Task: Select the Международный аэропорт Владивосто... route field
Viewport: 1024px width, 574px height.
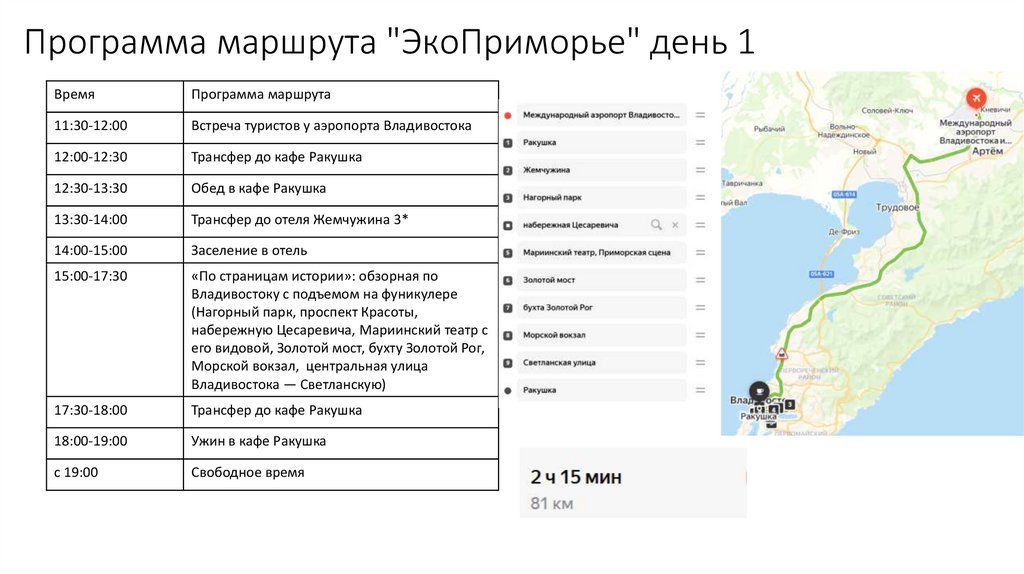Action: [x=601, y=115]
